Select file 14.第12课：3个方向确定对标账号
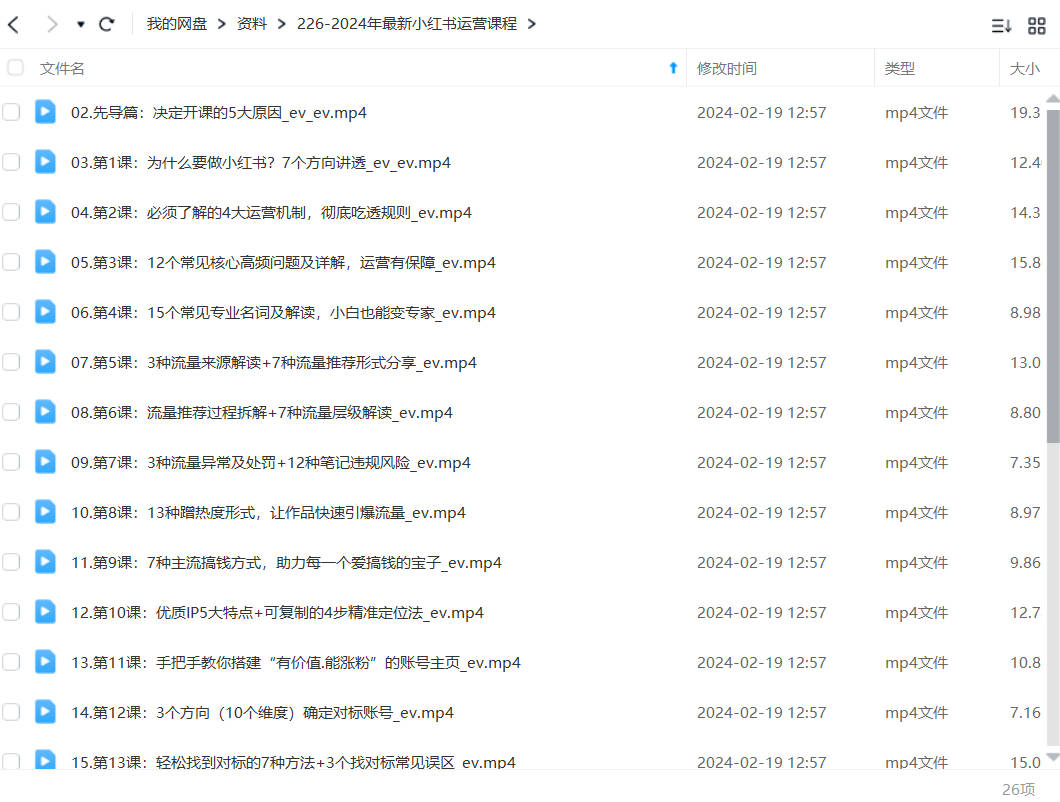1060x802 pixels. click(262, 713)
